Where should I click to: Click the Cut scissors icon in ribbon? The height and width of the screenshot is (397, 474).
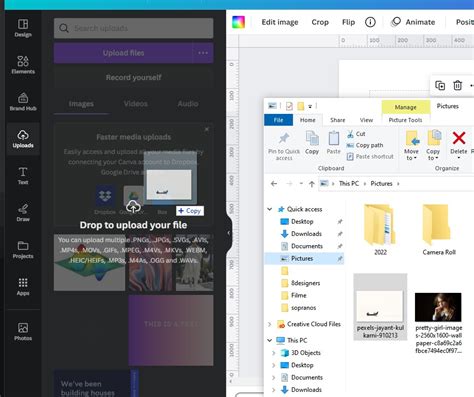coord(350,134)
